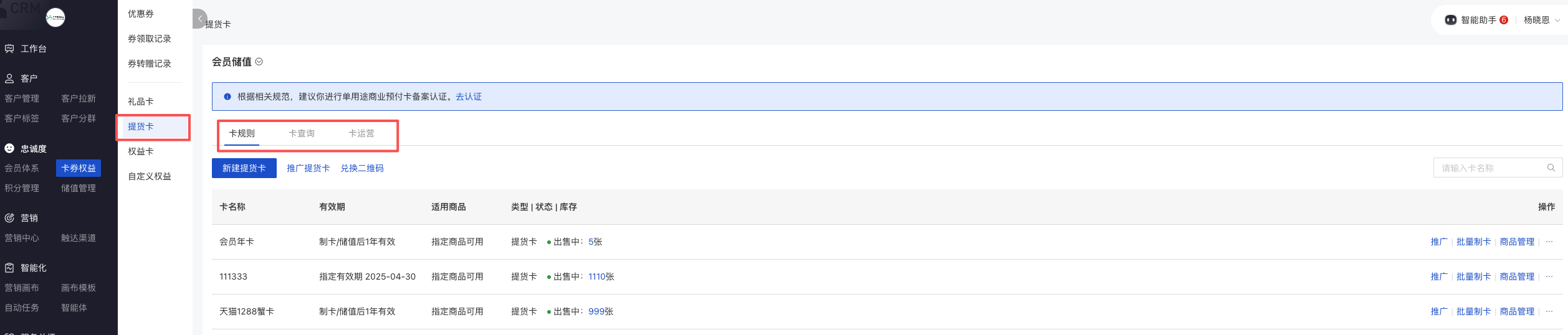
Task: Collapse the submenu with arrow handle
Action: coord(199,19)
